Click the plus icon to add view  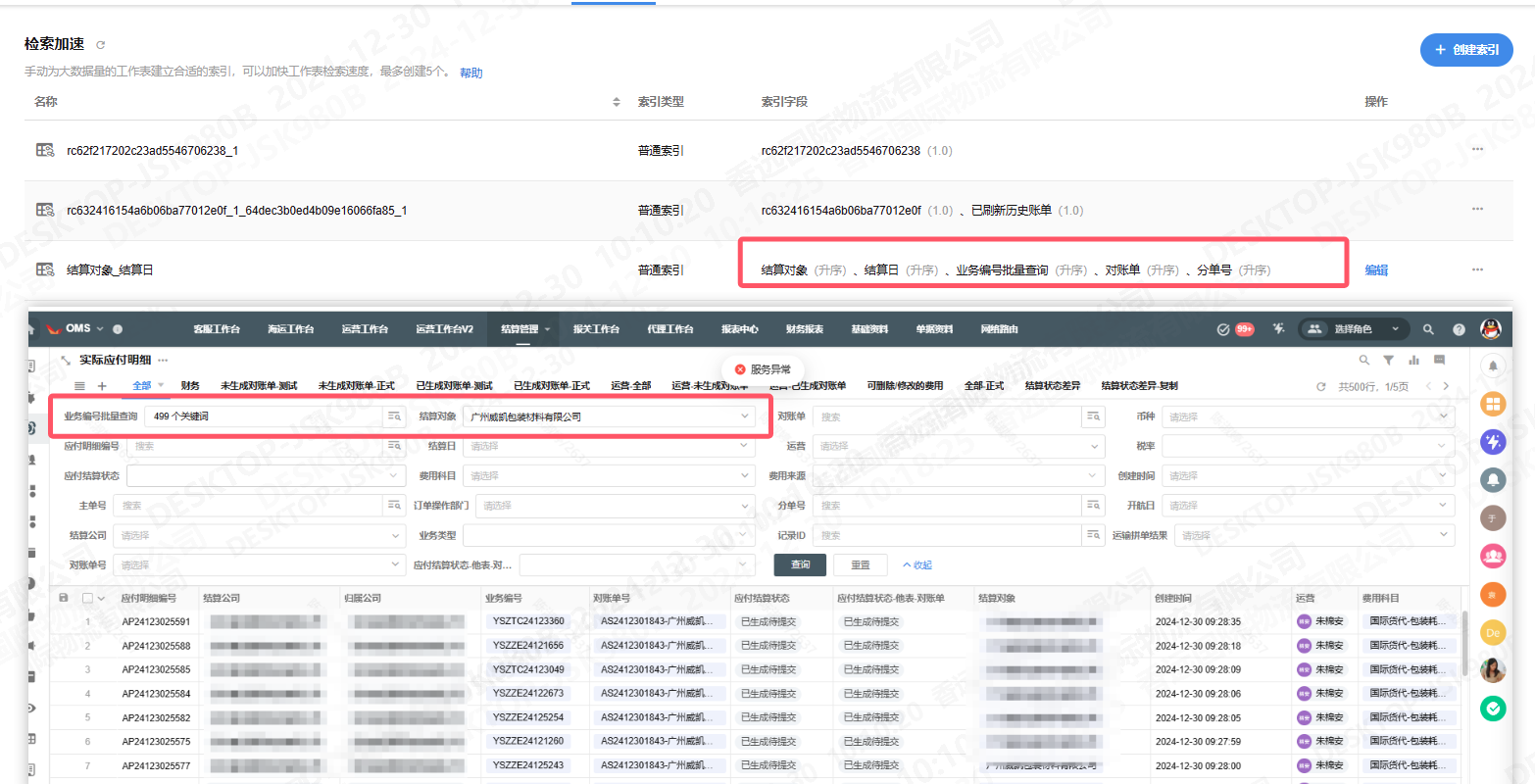coord(101,386)
